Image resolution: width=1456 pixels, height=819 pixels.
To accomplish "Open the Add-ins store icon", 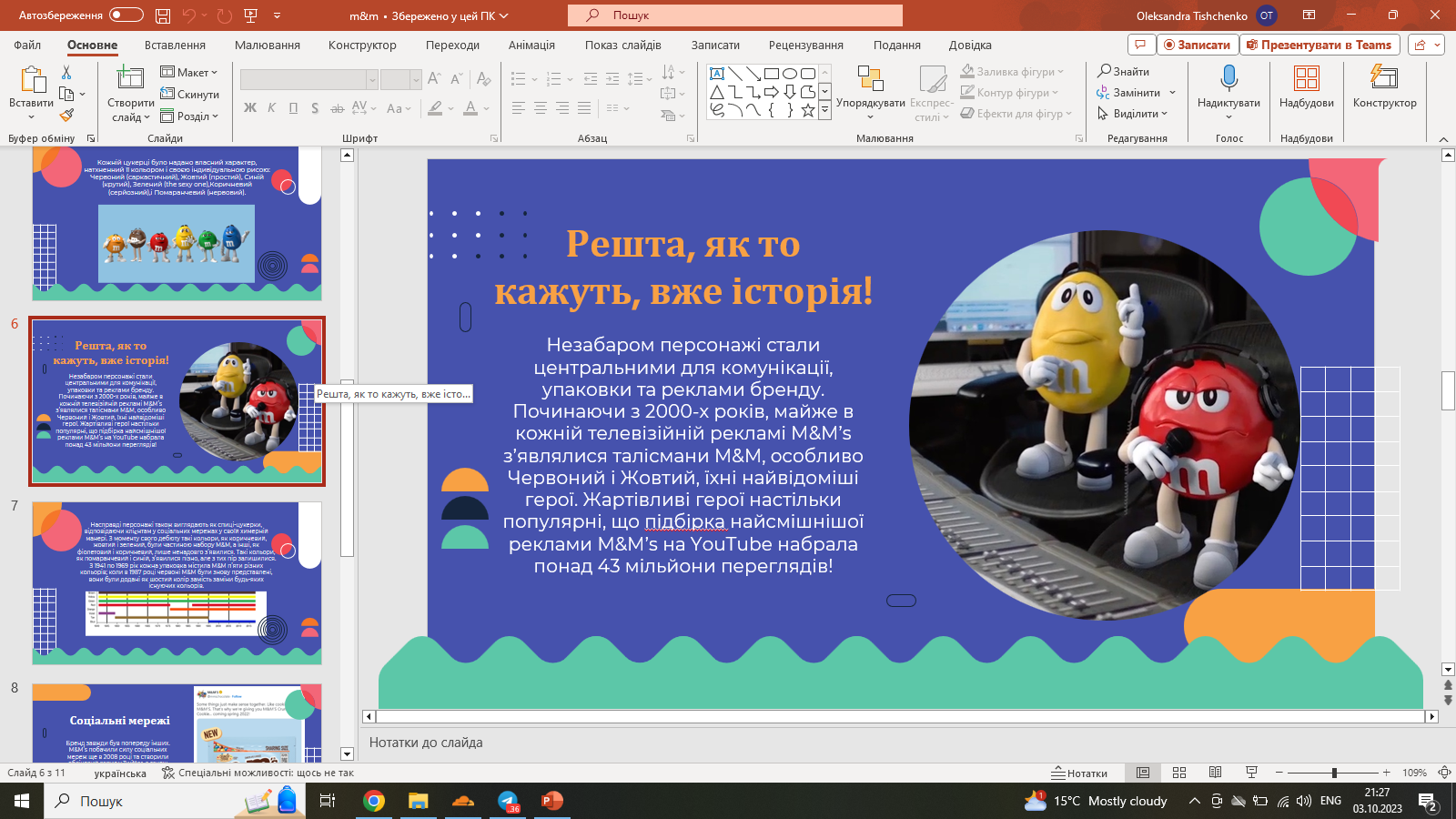I will pos(1307,78).
